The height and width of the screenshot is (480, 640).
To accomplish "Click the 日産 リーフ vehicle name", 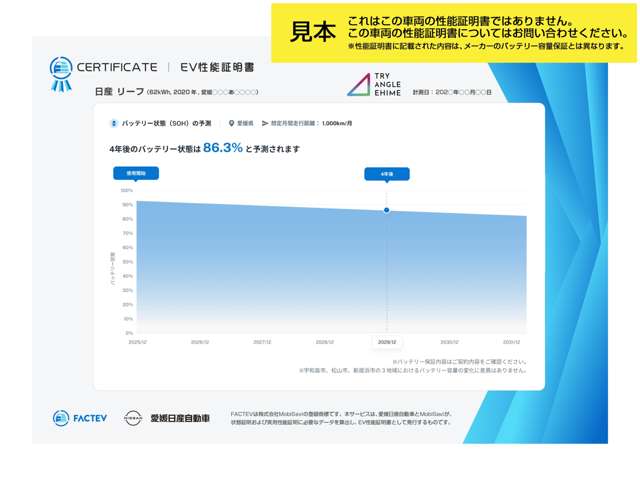I will (x=119, y=92).
